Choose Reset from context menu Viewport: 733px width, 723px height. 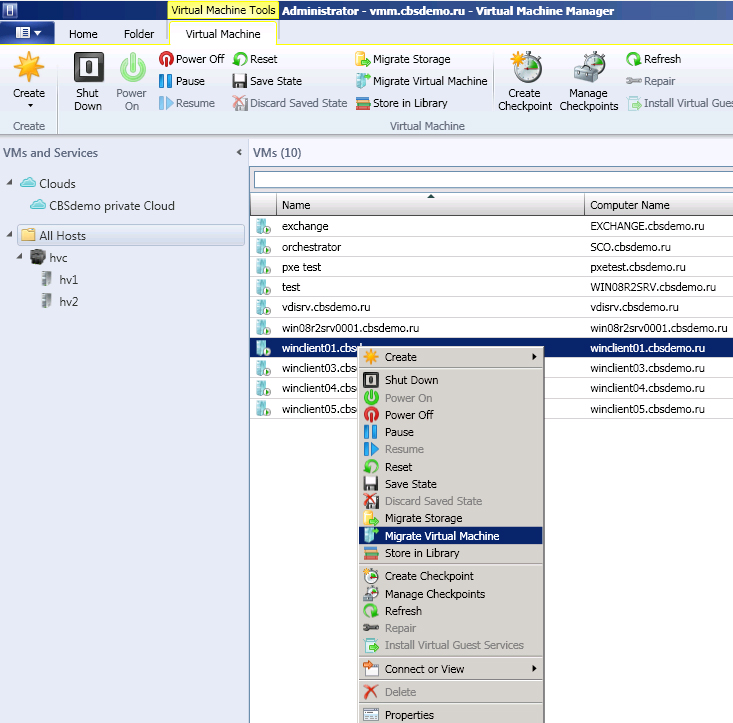(451, 467)
